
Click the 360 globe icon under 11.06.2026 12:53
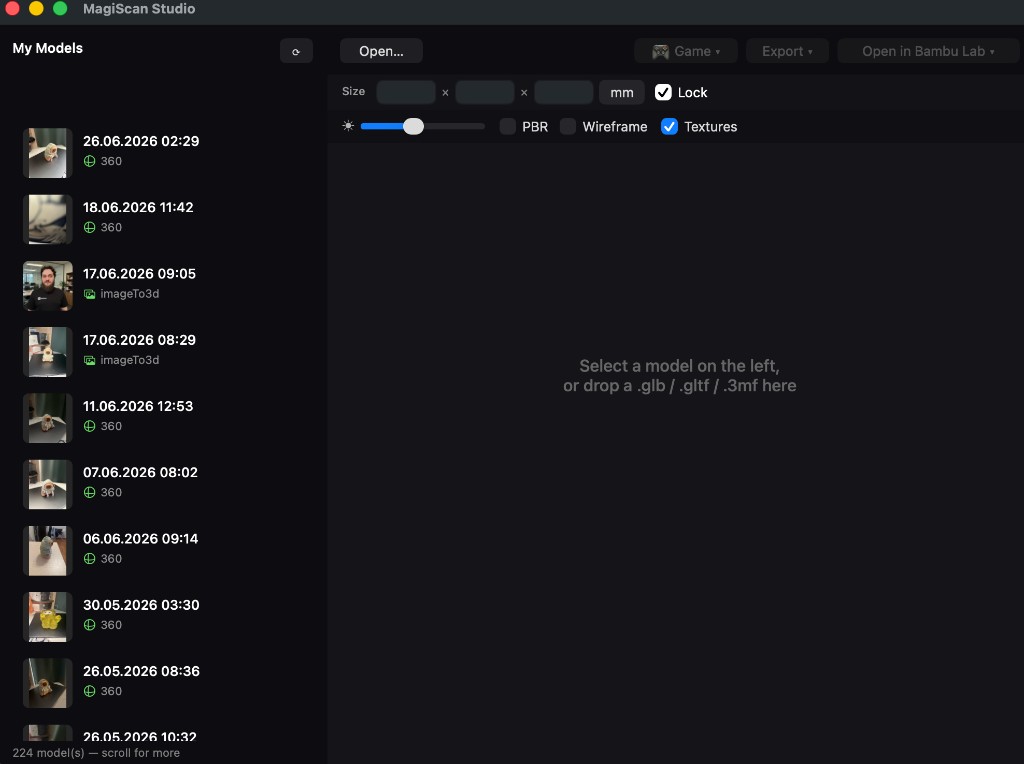[x=89, y=426]
